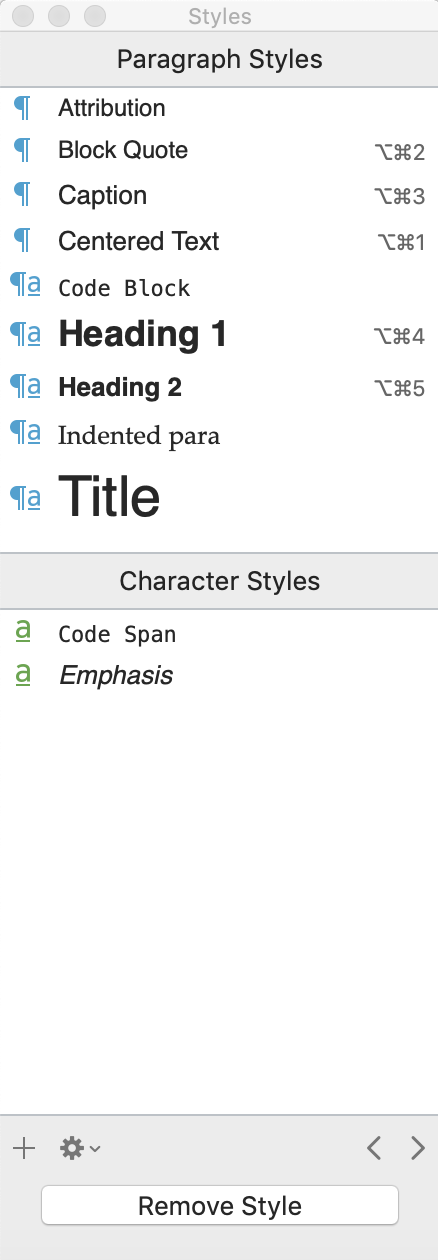Image resolution: width=438 pixels, height=1260 pixels.
Task: Select the Centered Text style
Action: [x=219, y=241]
